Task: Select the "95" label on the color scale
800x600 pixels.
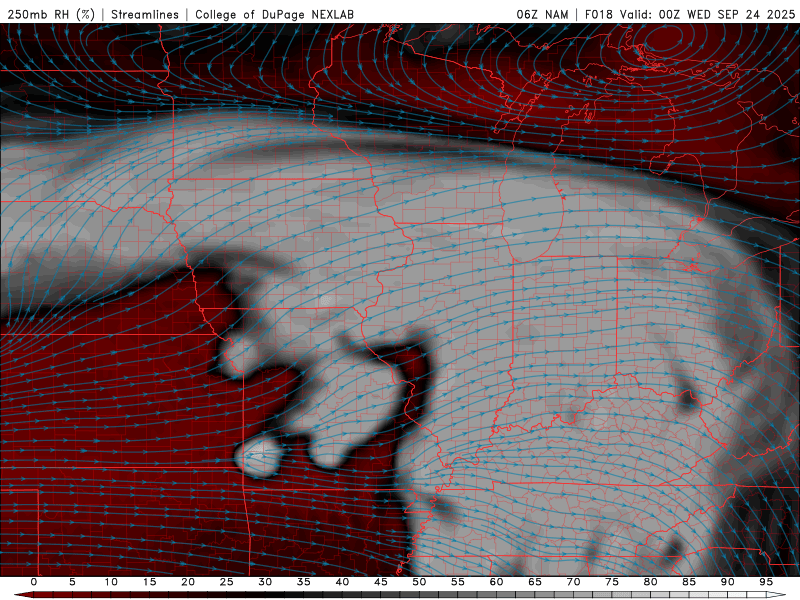Action: tap(766, 582)
